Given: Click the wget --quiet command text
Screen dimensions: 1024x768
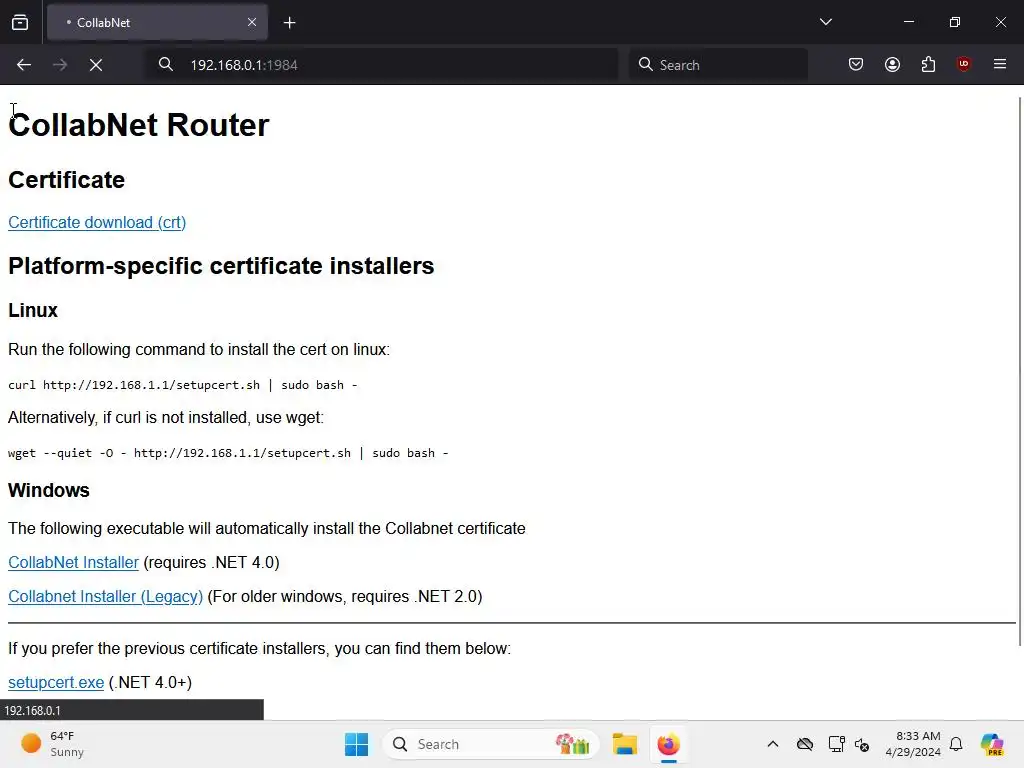Looking at the screenshot, I should pyautogui.click(x=228, y=453).
